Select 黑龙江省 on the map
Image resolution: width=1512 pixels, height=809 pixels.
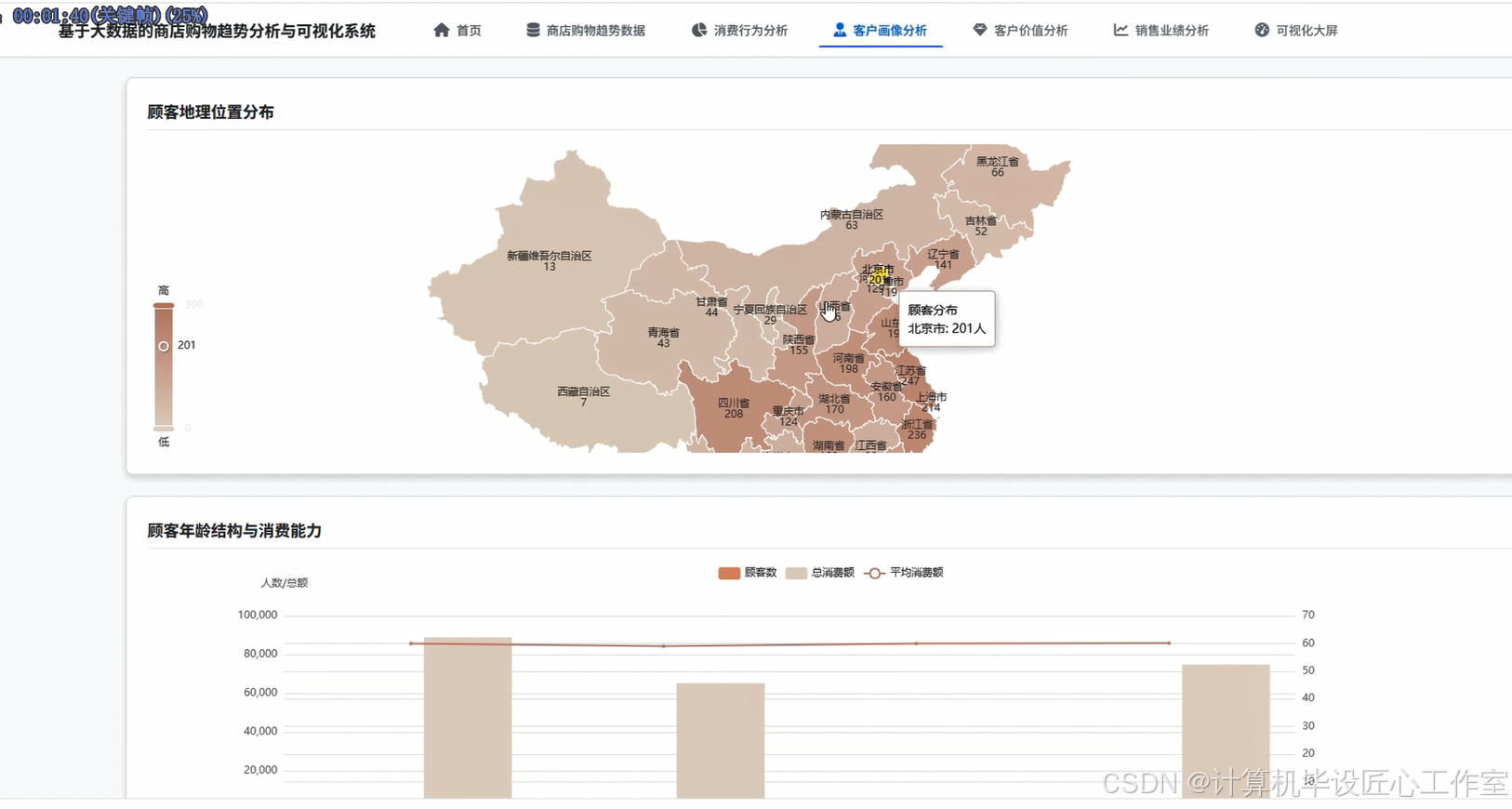tap(997, 166)
